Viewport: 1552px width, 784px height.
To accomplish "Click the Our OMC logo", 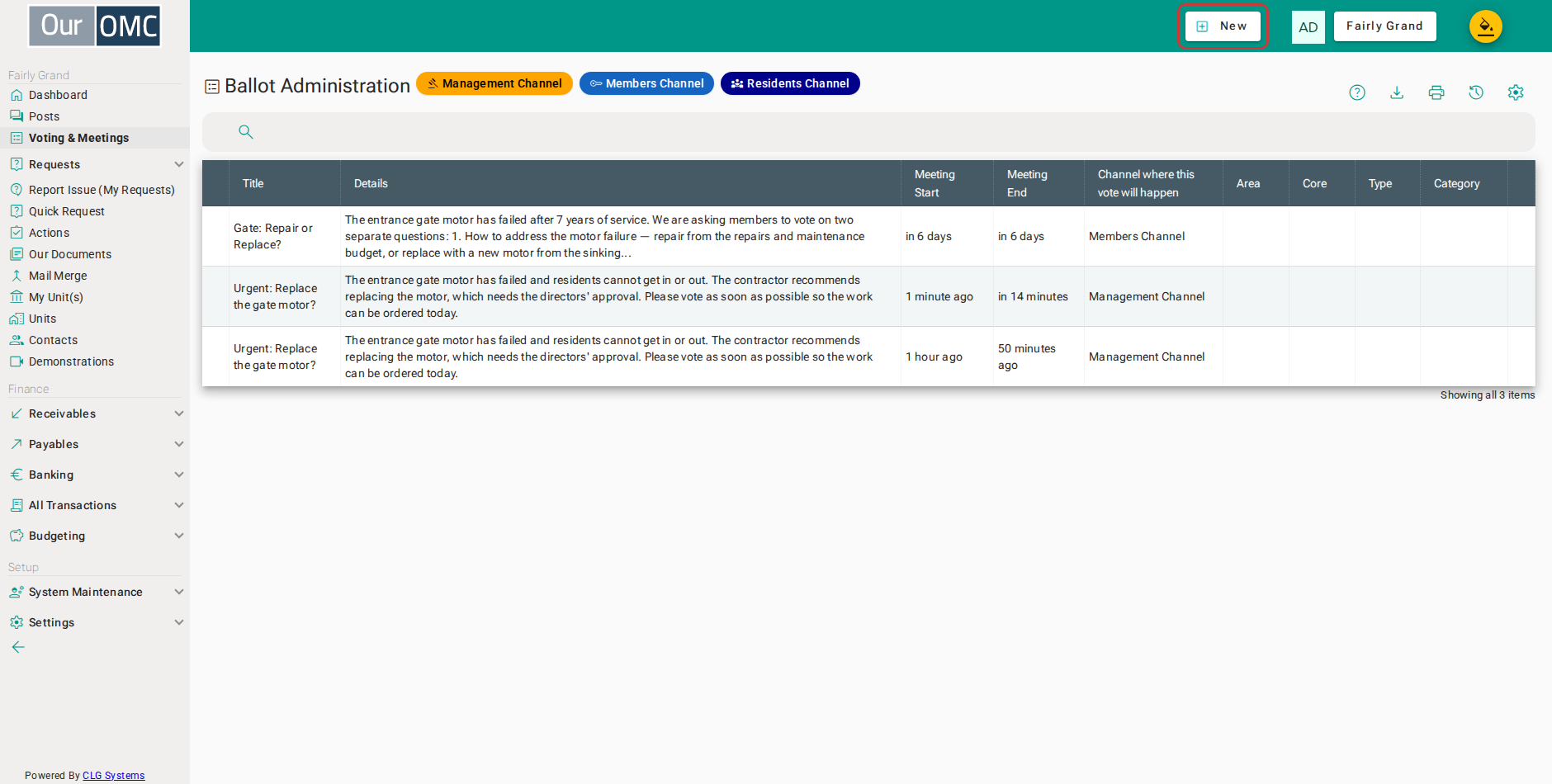I will coord(95,26).
